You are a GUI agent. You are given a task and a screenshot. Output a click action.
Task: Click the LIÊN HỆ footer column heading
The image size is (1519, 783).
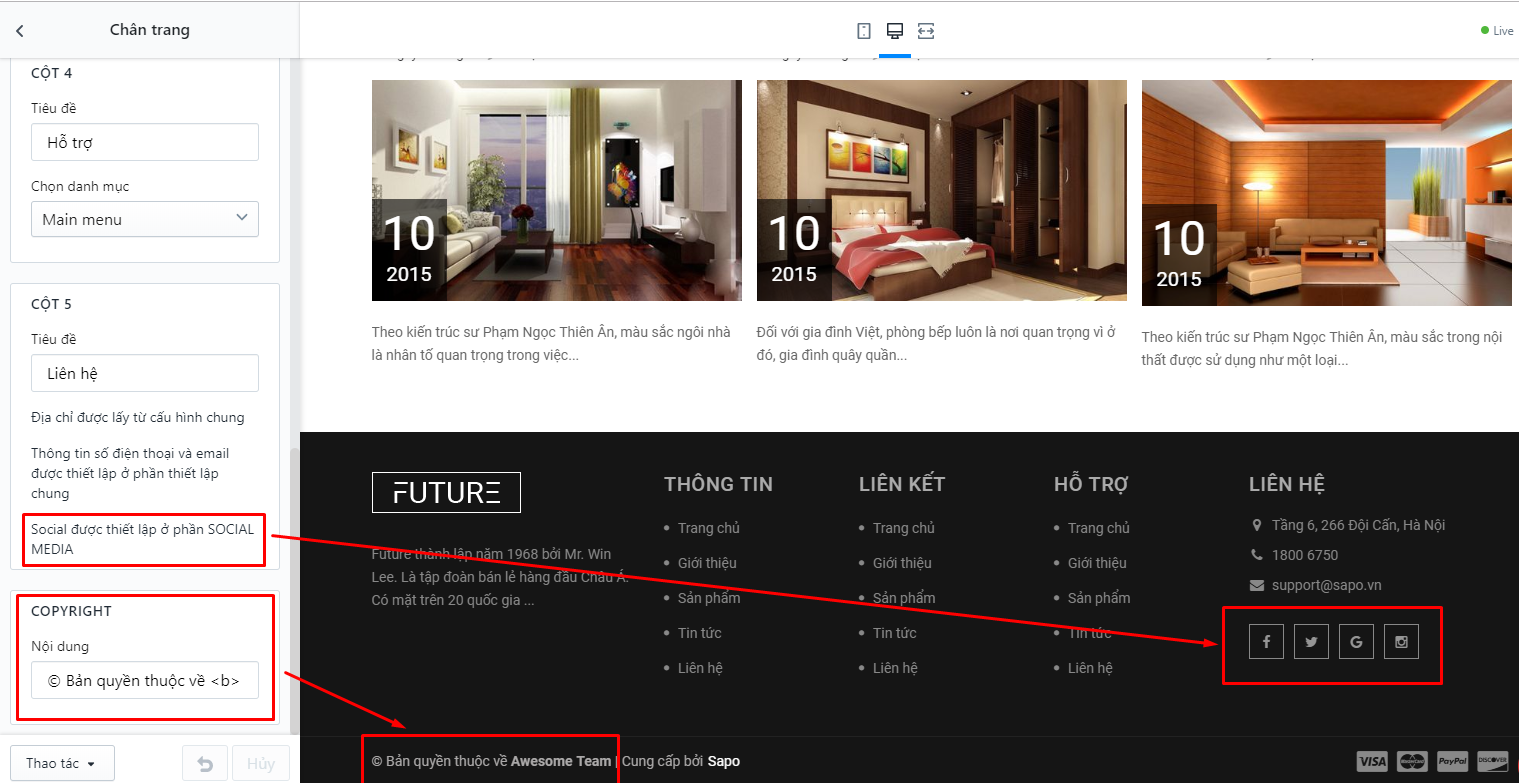pos(1287,484)
